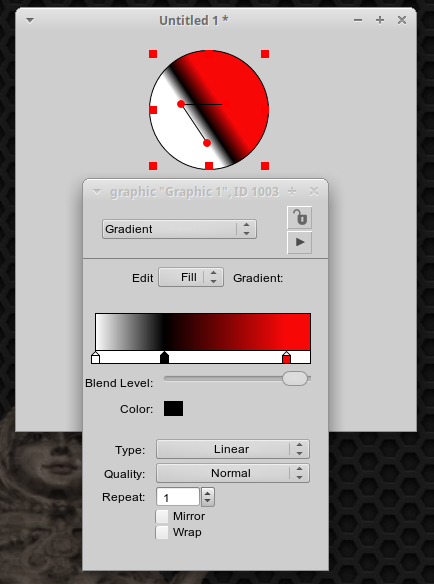Select the white gradient color stop
The height and width of the screenshot is (584, 434).
(95, 358)
